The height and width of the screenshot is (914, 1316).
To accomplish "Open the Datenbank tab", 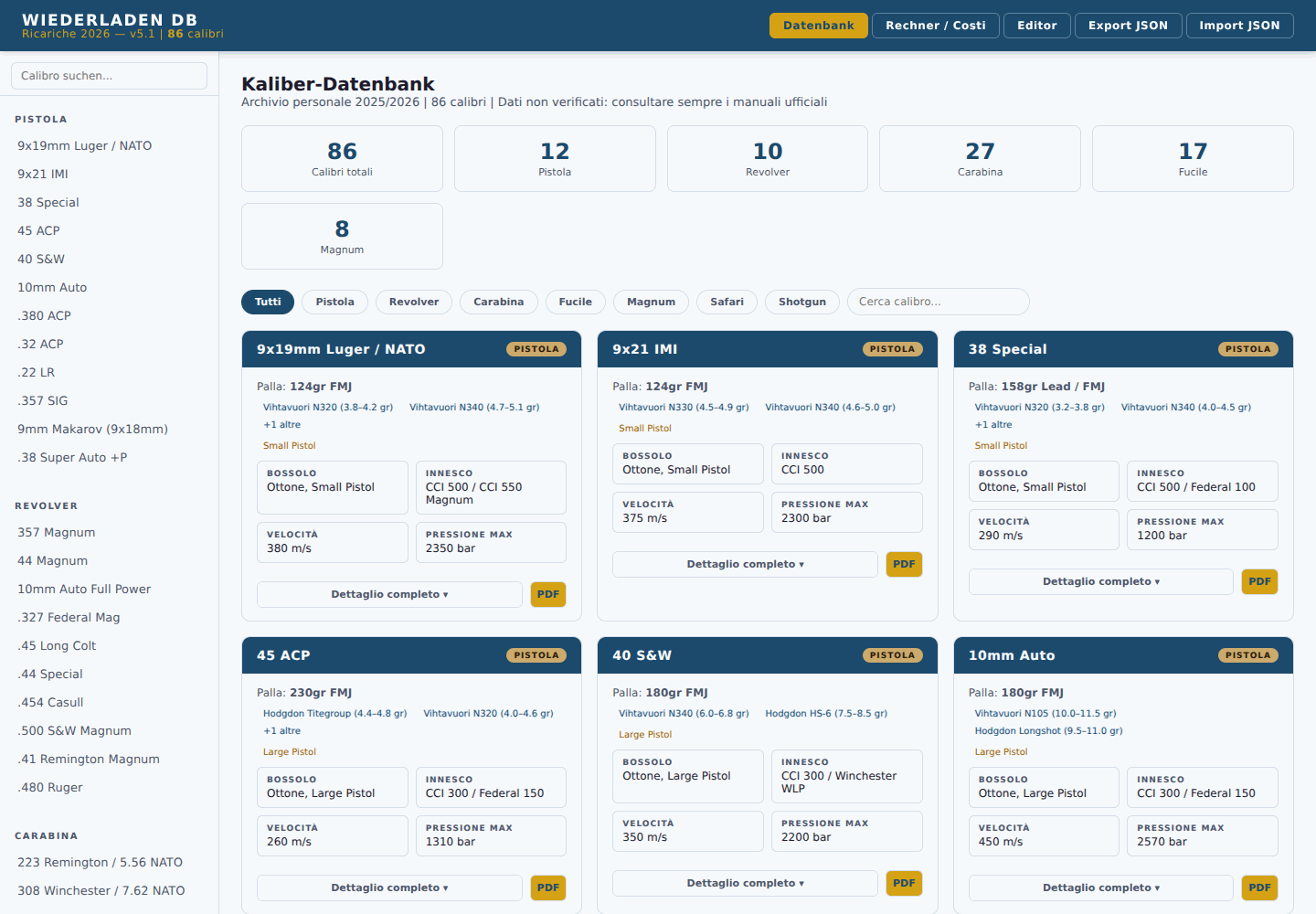I will [x=818, y=26].
